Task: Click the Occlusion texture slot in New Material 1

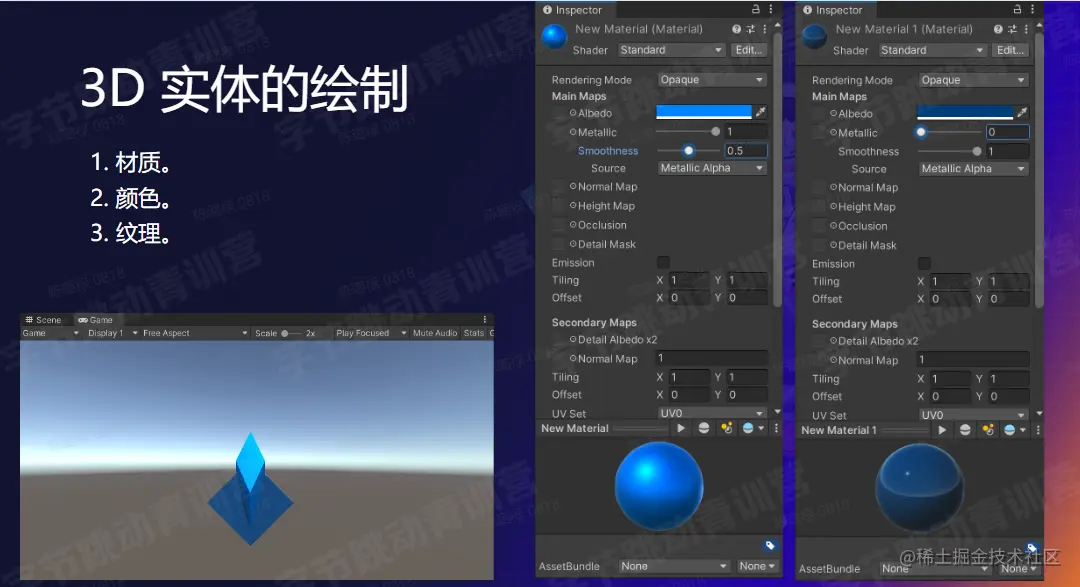Action: 819,226
